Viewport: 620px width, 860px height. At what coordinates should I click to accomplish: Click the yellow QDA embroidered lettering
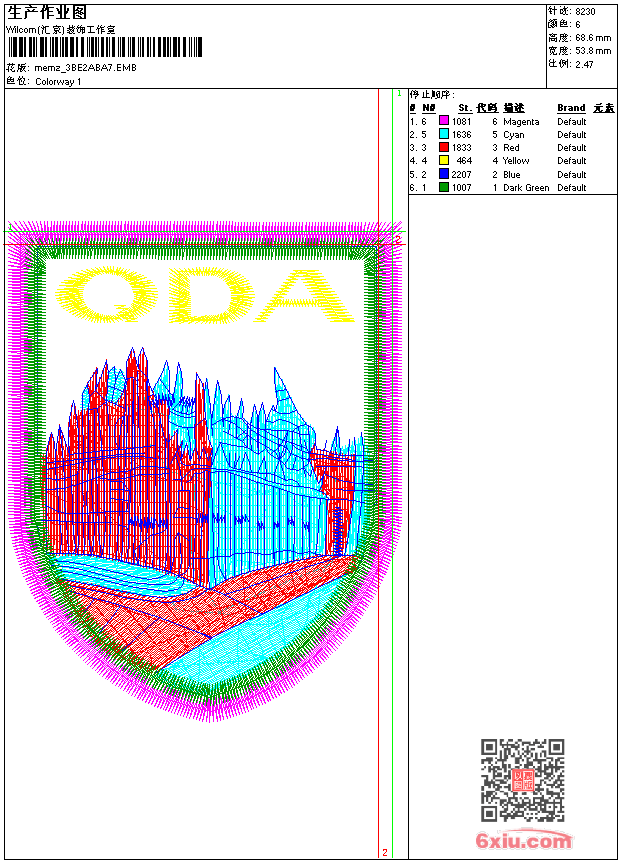[x=205, y=295]
